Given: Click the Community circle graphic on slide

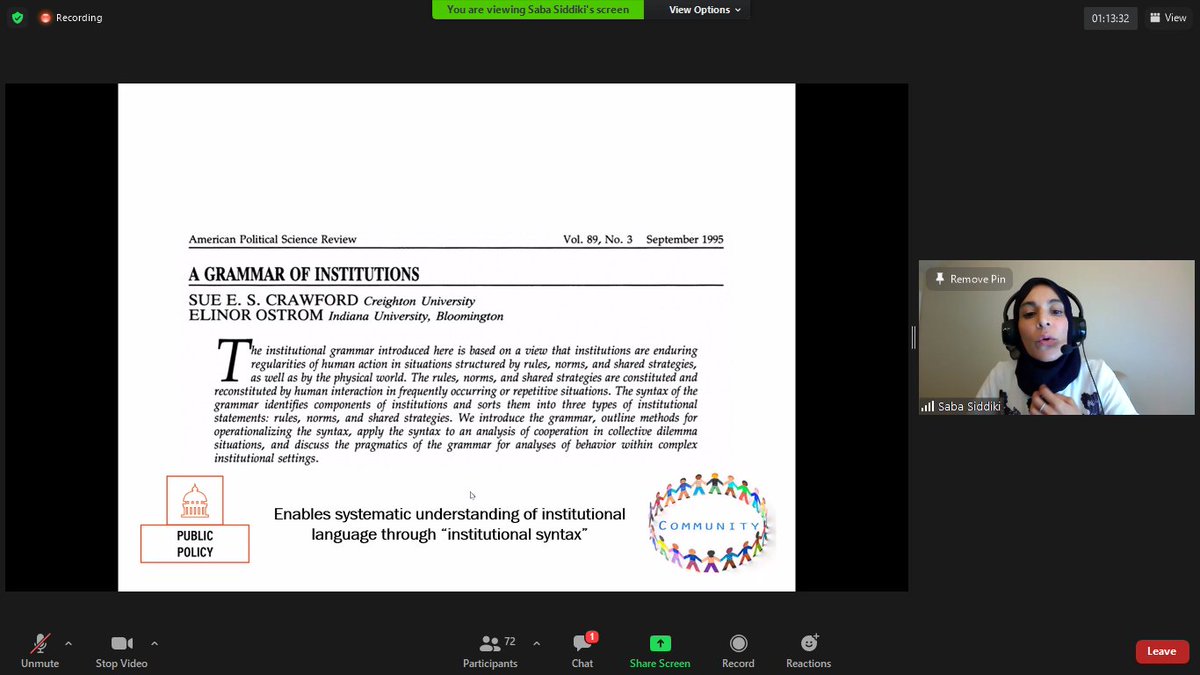Looking at the screenshot, I should coord(709,524).
